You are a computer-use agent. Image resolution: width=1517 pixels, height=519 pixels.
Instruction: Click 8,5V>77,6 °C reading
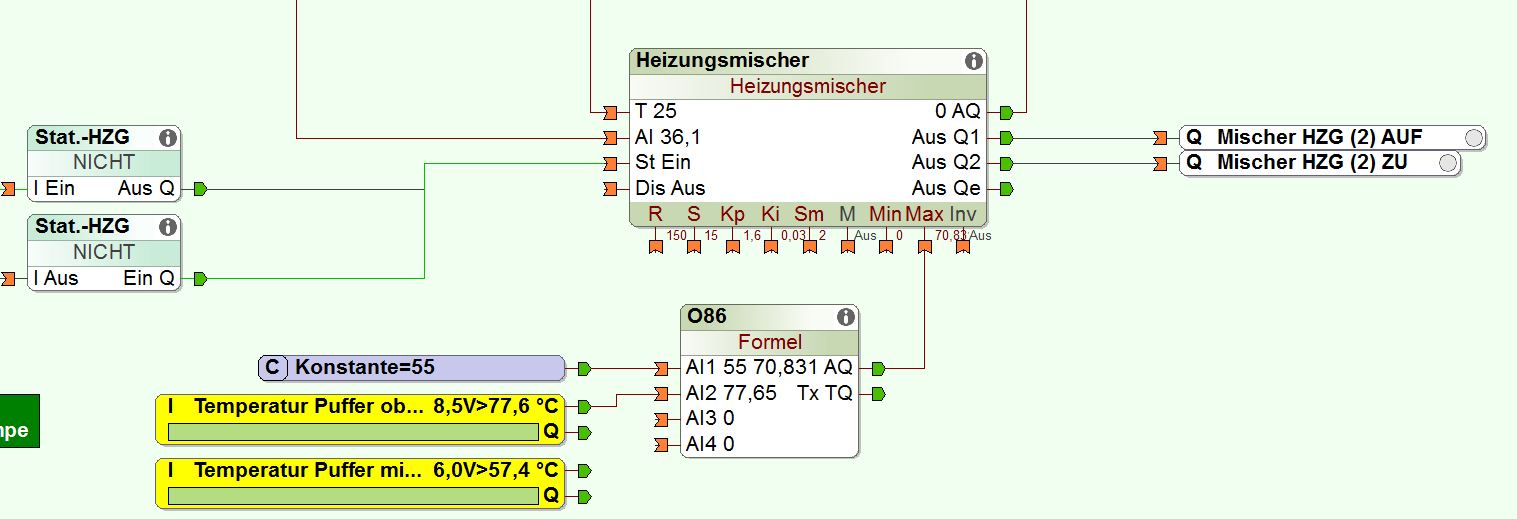495,407
